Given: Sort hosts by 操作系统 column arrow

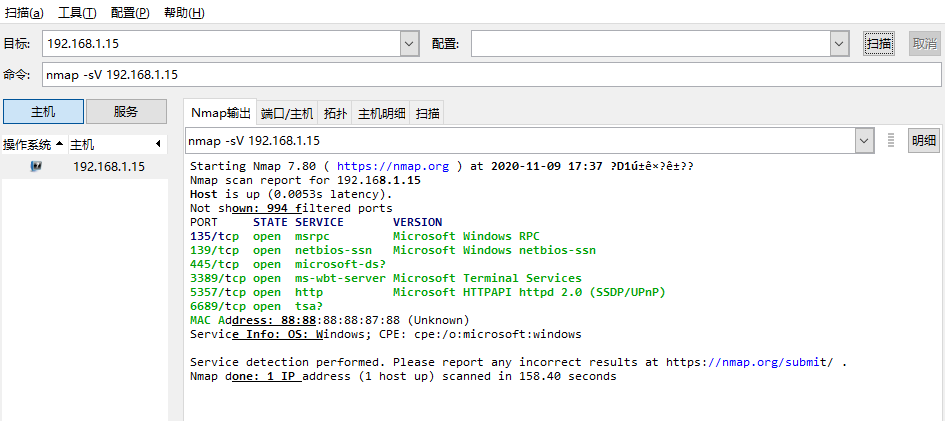Looking at the screenshot, I should [x=60, y=144].
